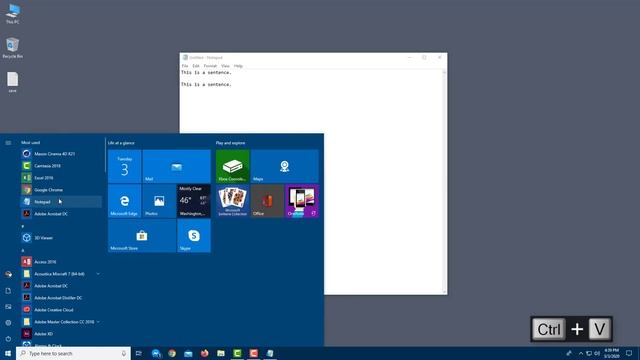Open Adobe XD from app list

point(61,334)
